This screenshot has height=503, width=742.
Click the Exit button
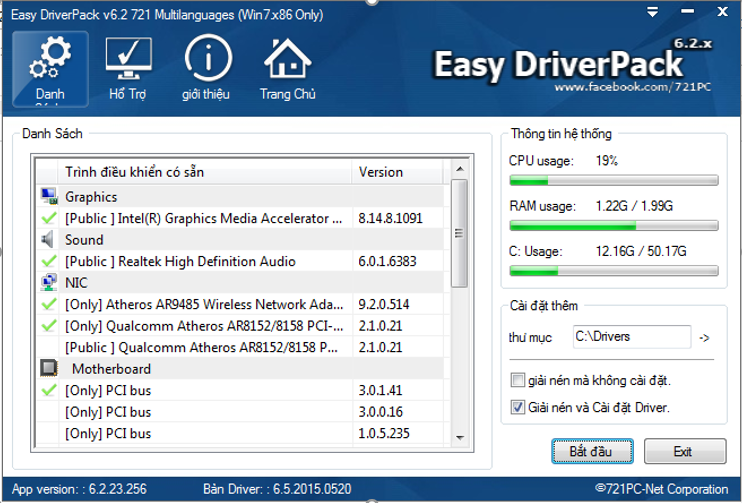tap(685, 451)
